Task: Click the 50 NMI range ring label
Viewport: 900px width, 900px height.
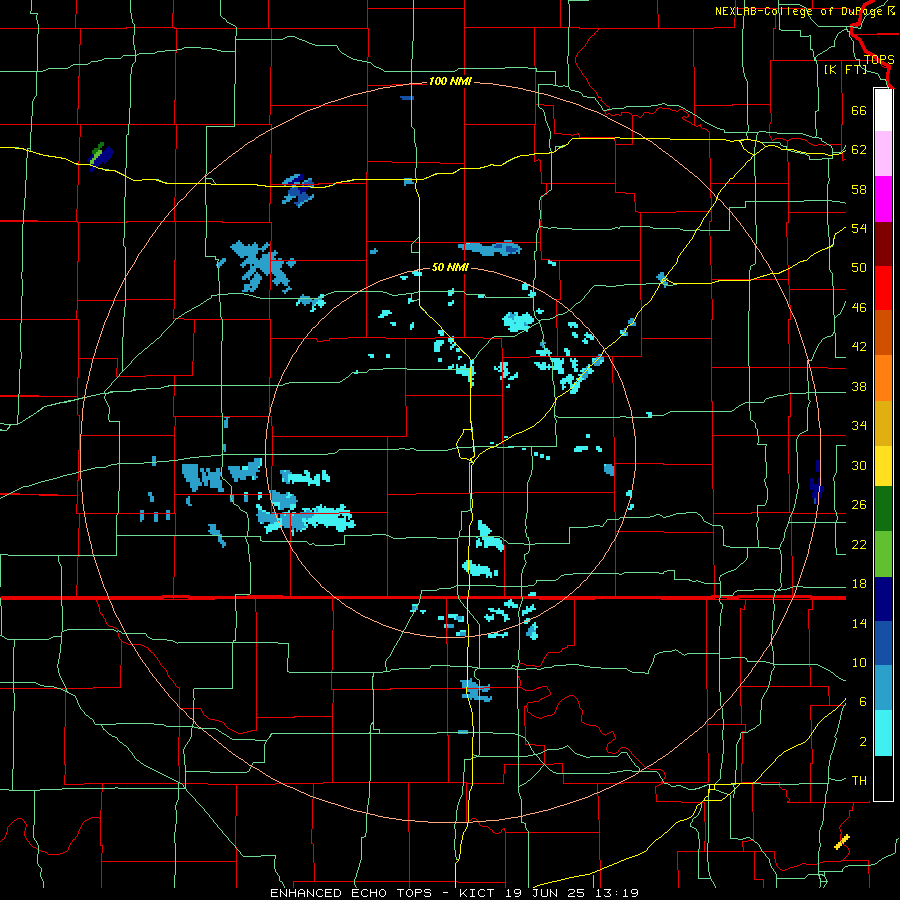Action: pos(450,267)
